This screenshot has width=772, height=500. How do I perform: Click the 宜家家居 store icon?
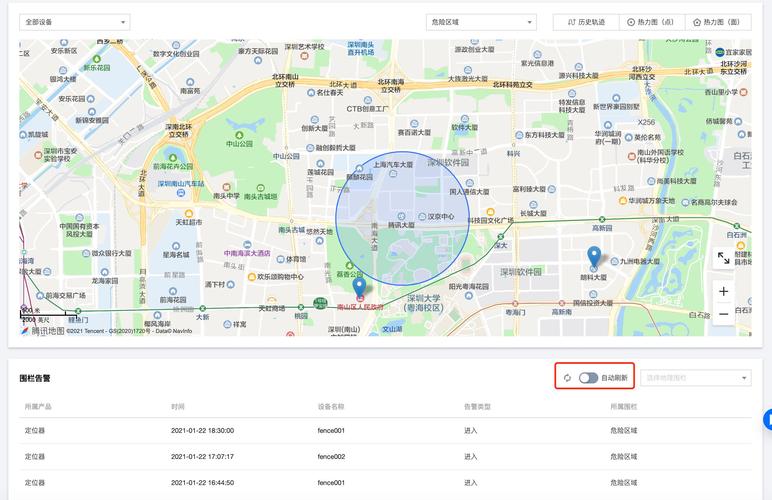coord(719,52)
